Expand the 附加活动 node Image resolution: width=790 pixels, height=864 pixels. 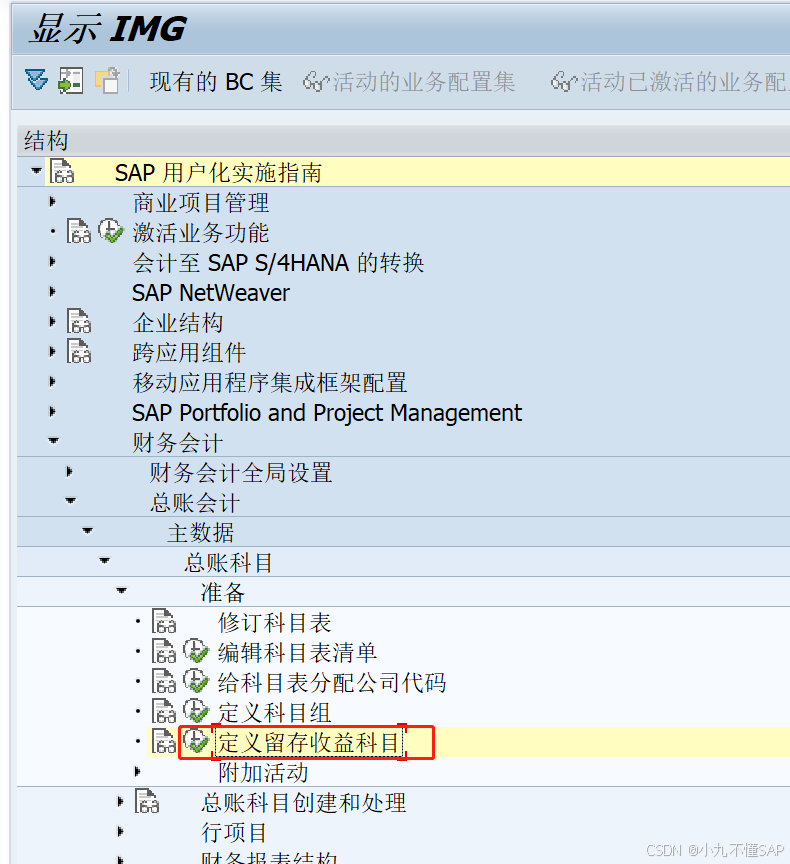click(x=138, y=771)
